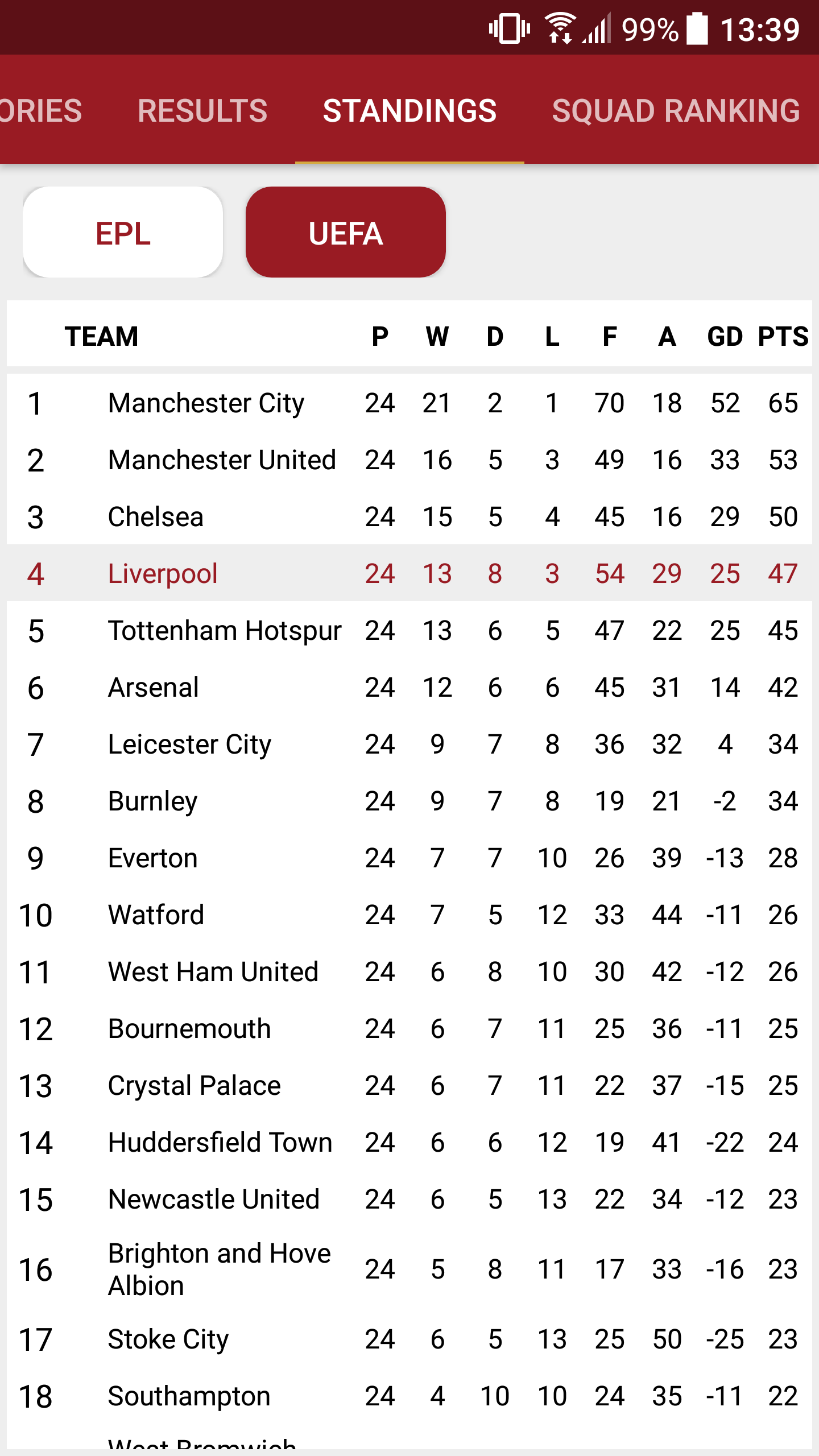Viewport: 819px width, 1456px height.
Task: Tap the TEAM column header
Action: pyautogui.click(x=101, y=336)
